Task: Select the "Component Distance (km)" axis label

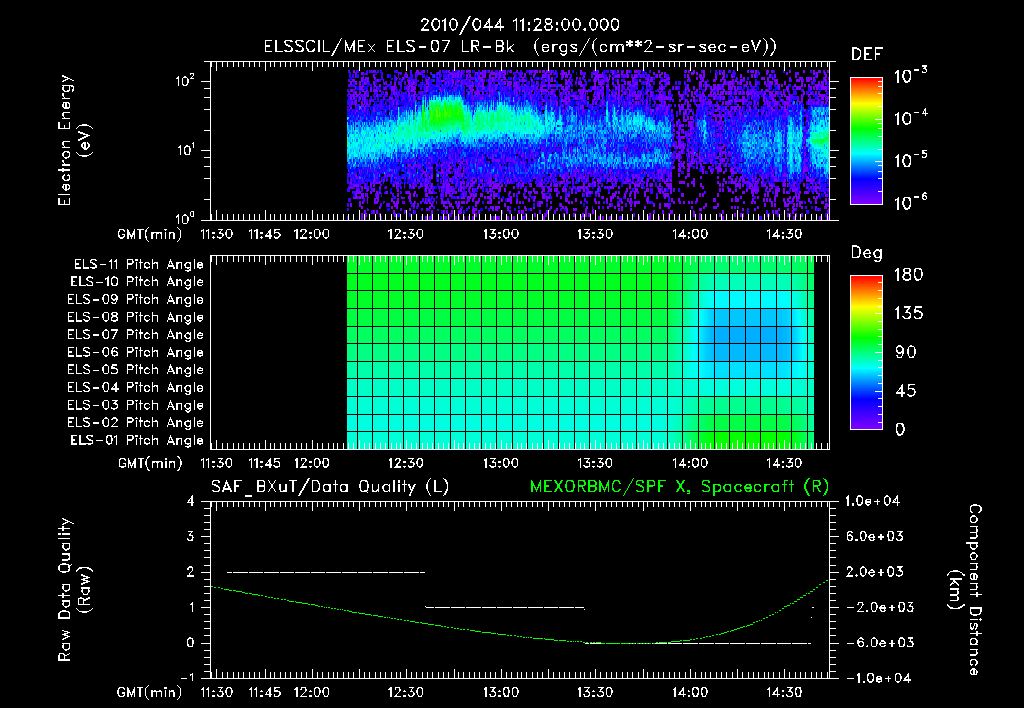Action: pos(965,590)
